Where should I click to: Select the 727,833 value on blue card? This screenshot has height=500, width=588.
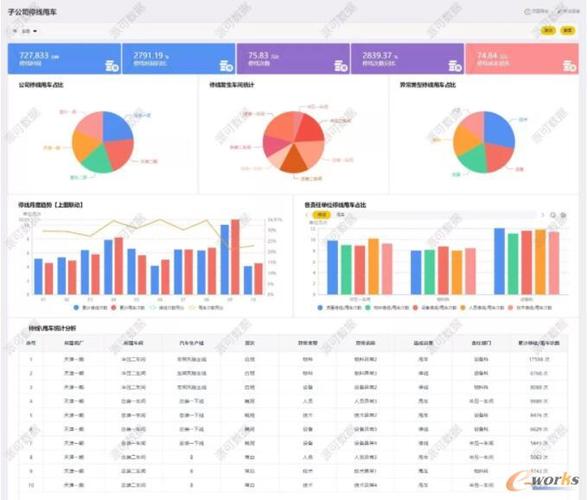pos(34,56)
